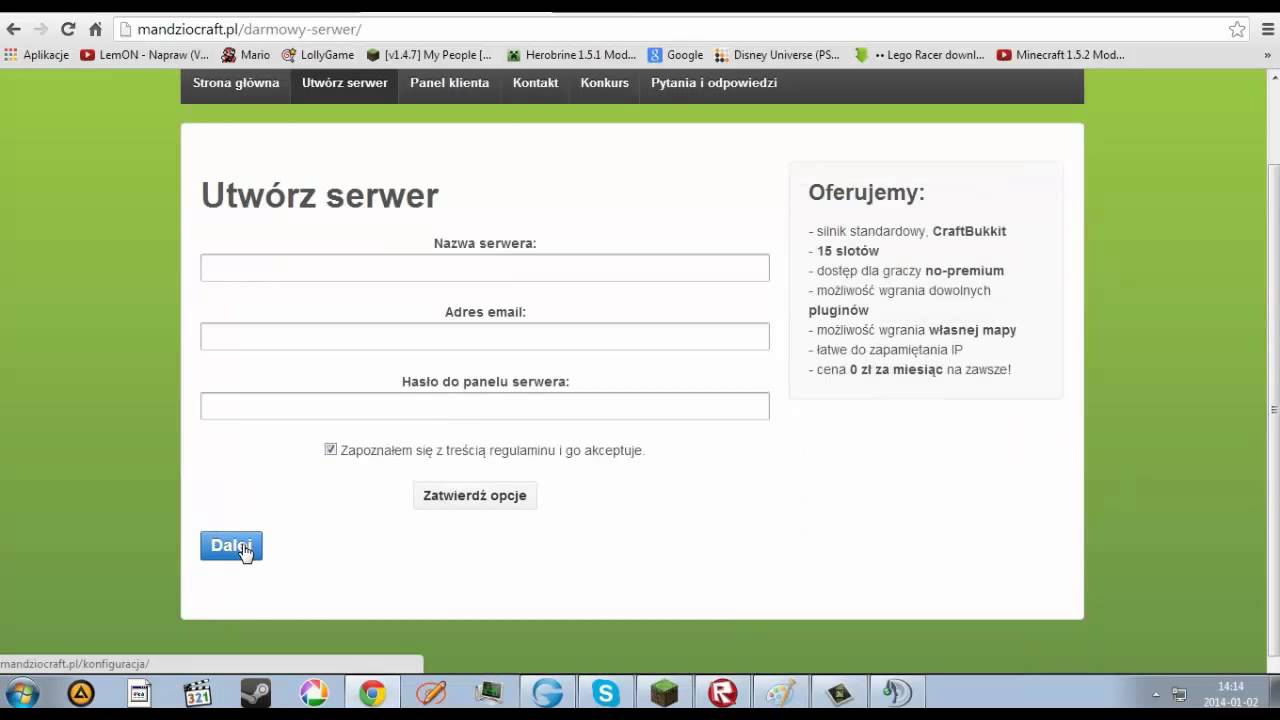
Task: Click the browser Back arrow
Action: pyautogui.click(x=14, y=29)
